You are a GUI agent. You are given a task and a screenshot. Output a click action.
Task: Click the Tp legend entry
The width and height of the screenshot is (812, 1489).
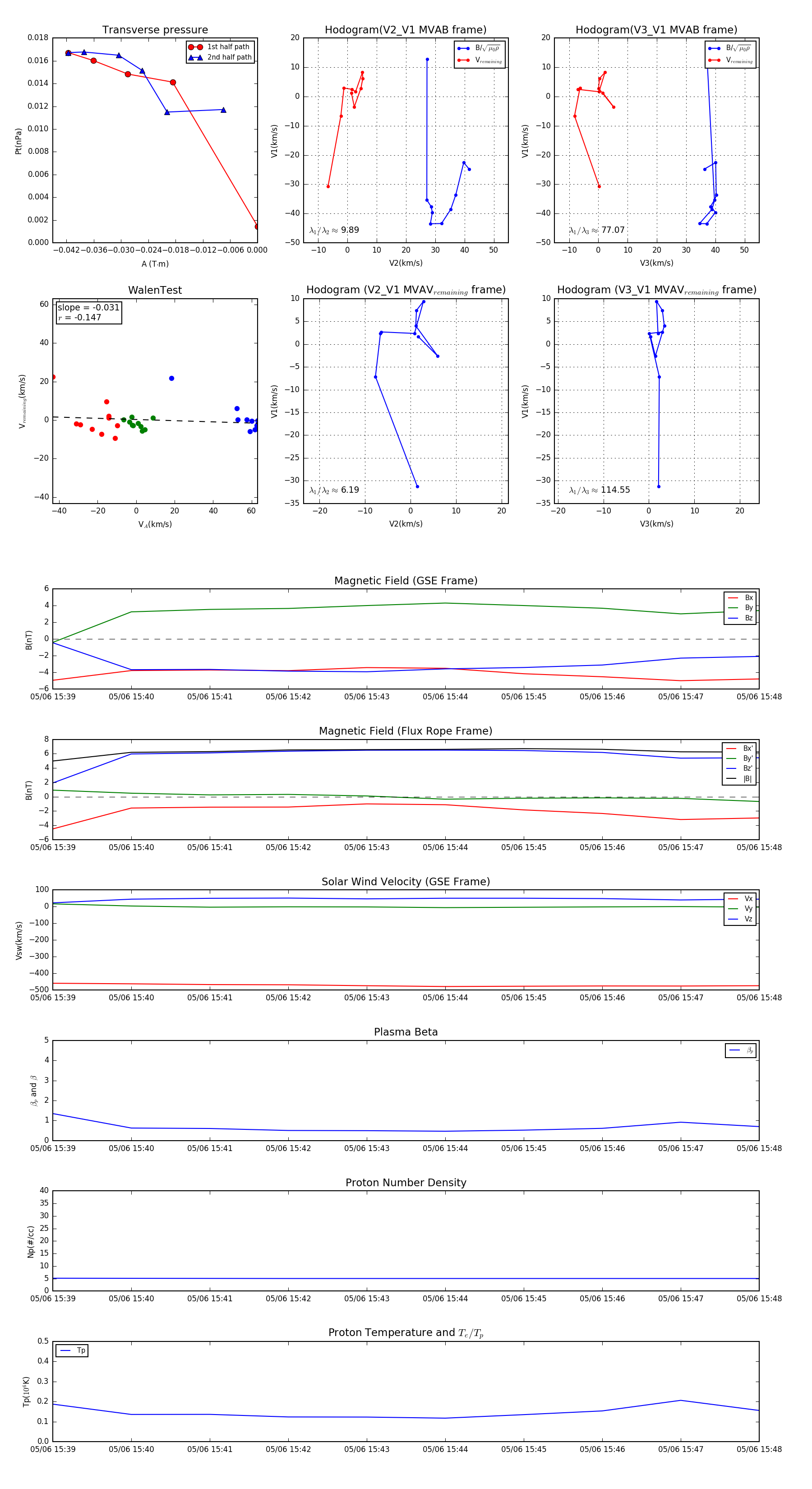[72, 1351]
